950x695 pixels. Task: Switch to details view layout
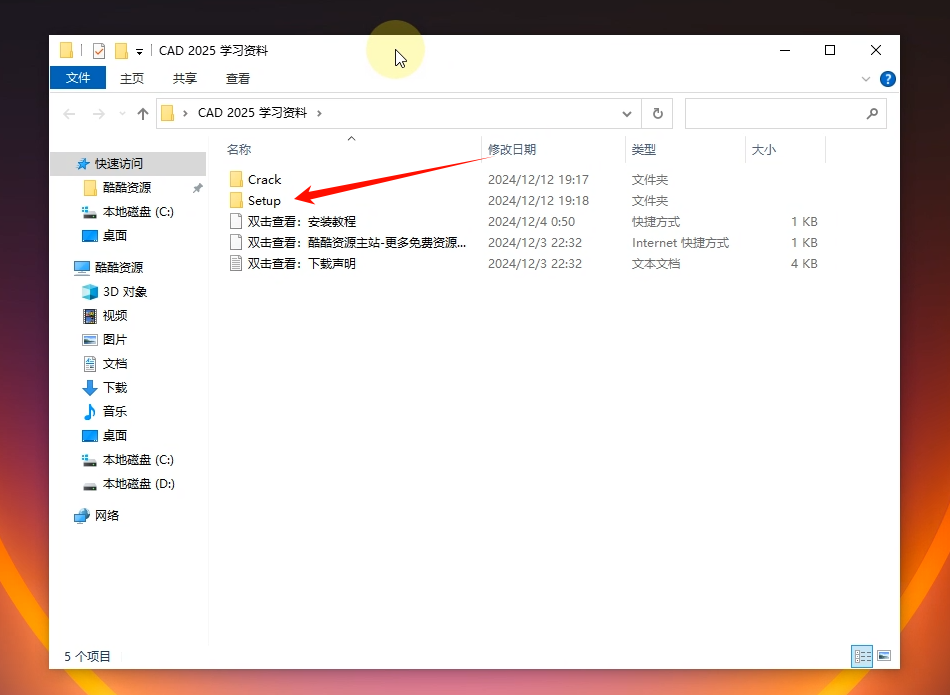pos(861,656)
